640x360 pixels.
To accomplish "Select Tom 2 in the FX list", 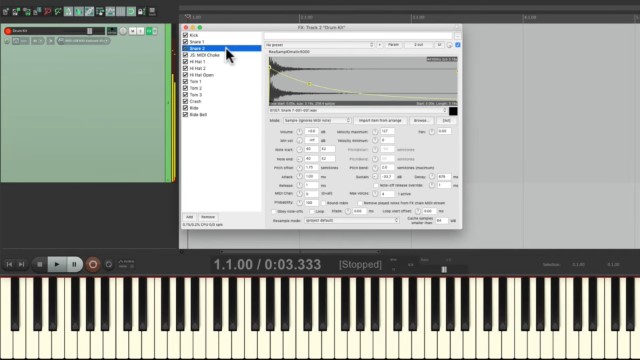I will tap(196, 88).
